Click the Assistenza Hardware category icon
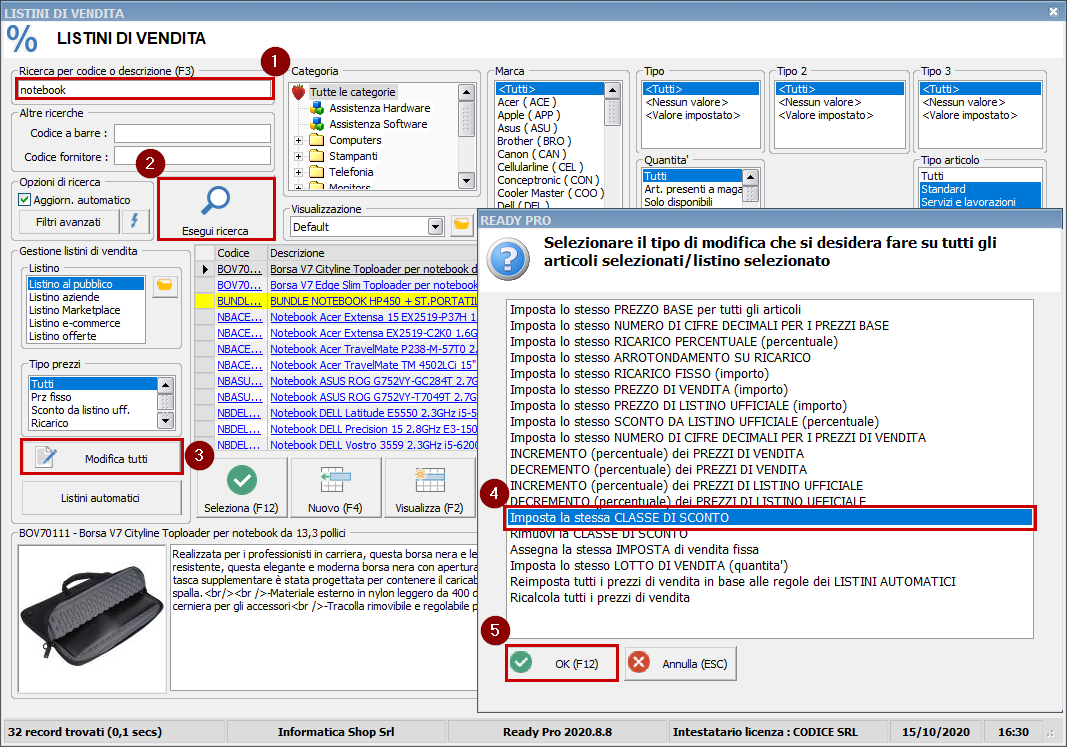Viewport: 1067px width, 747px height. [316, 108]
